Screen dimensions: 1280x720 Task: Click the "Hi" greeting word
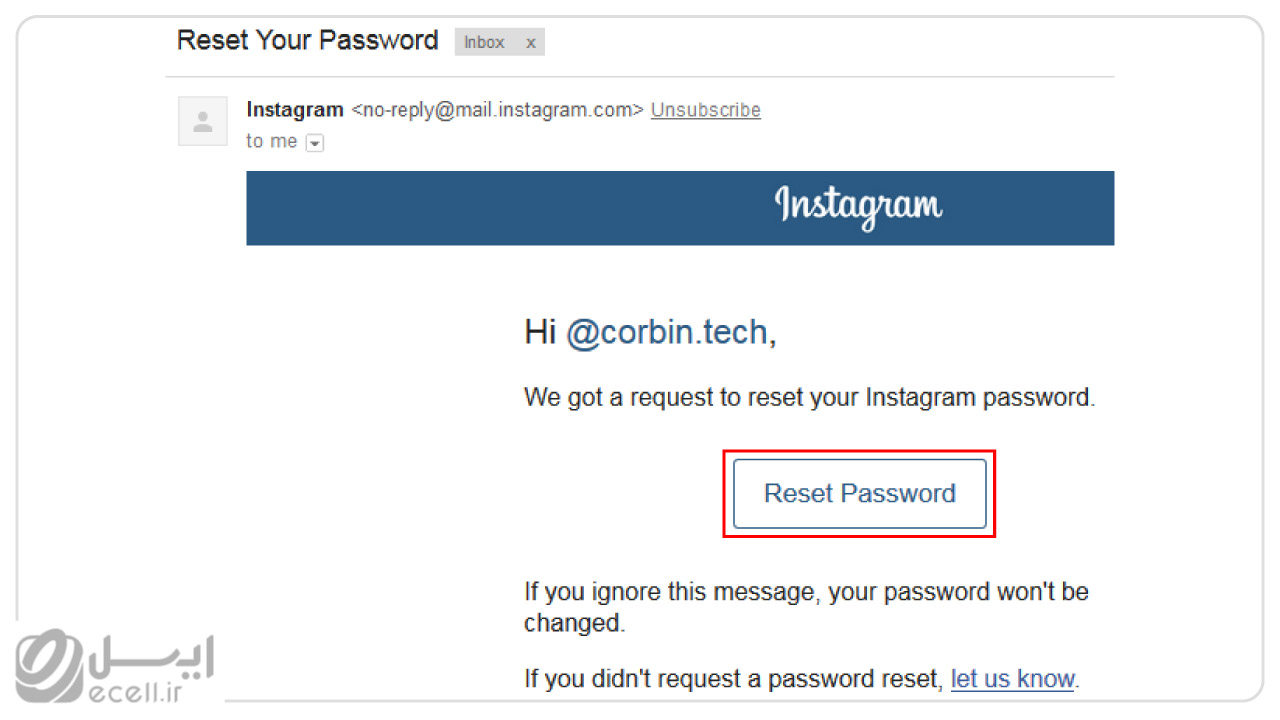pyautogui.click(x=540, y=332)
